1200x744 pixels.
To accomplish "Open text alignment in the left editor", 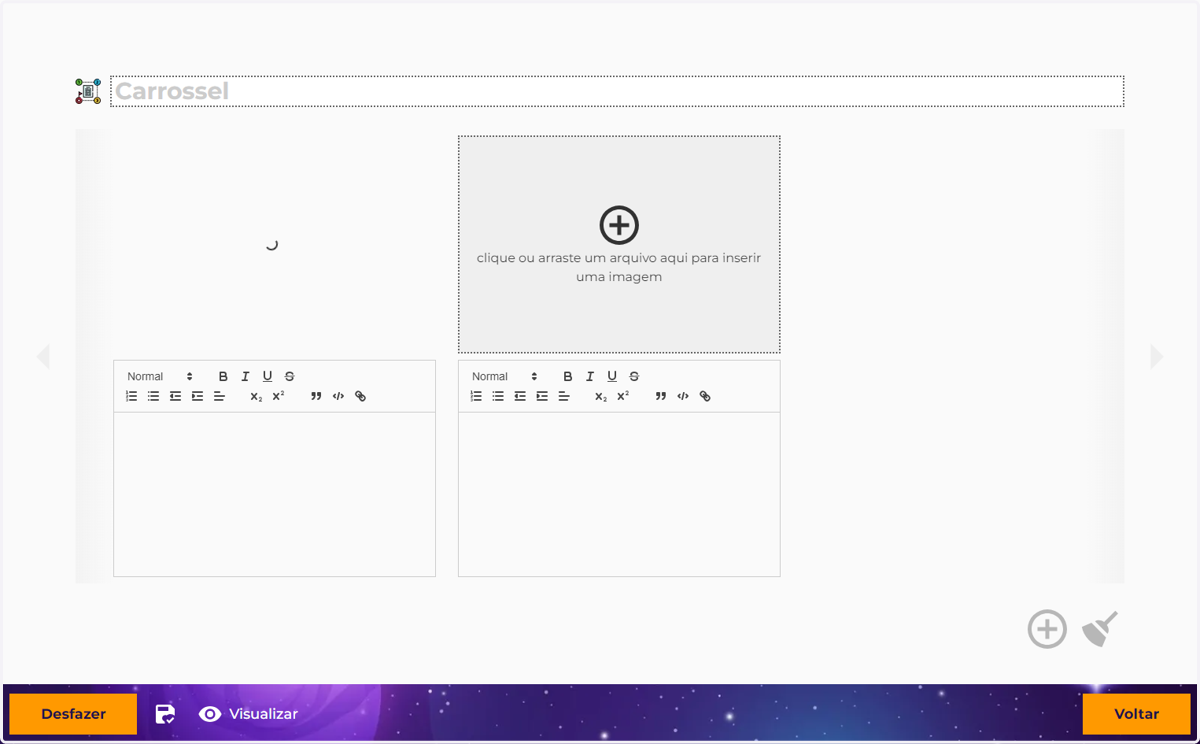I will tap(219, 396).
